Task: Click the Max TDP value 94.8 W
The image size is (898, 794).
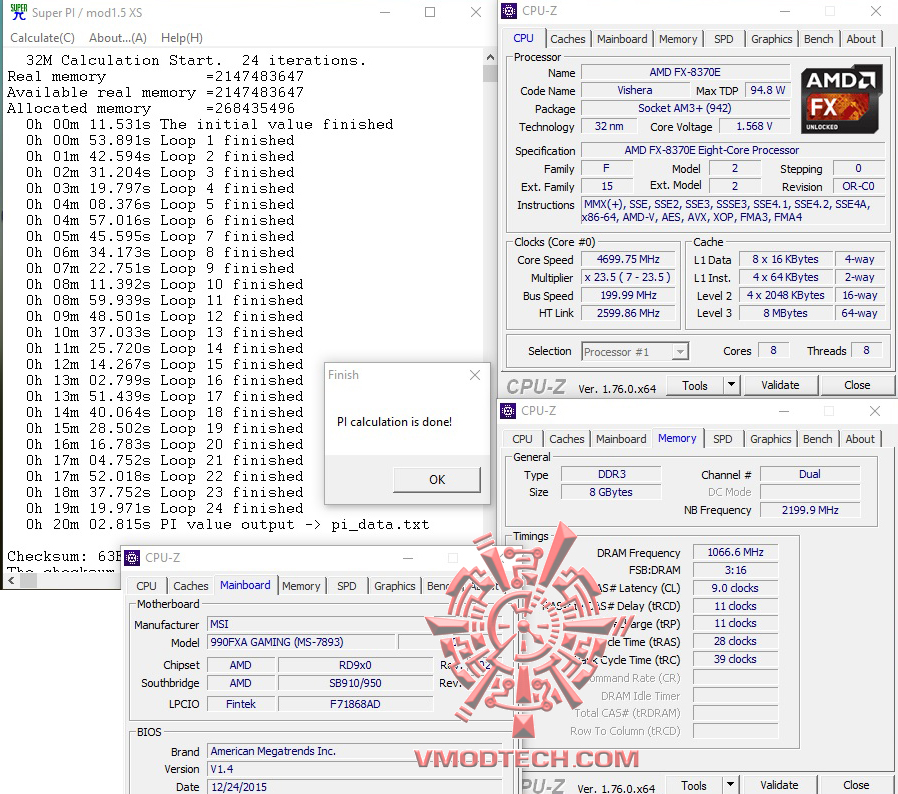Action: tap(767, 90)
